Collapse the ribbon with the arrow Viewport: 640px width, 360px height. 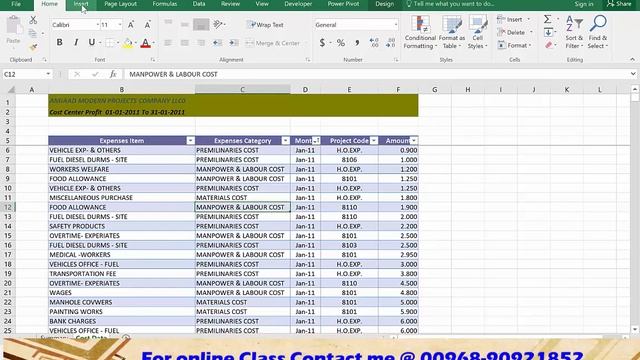click(x=632, y=59)
